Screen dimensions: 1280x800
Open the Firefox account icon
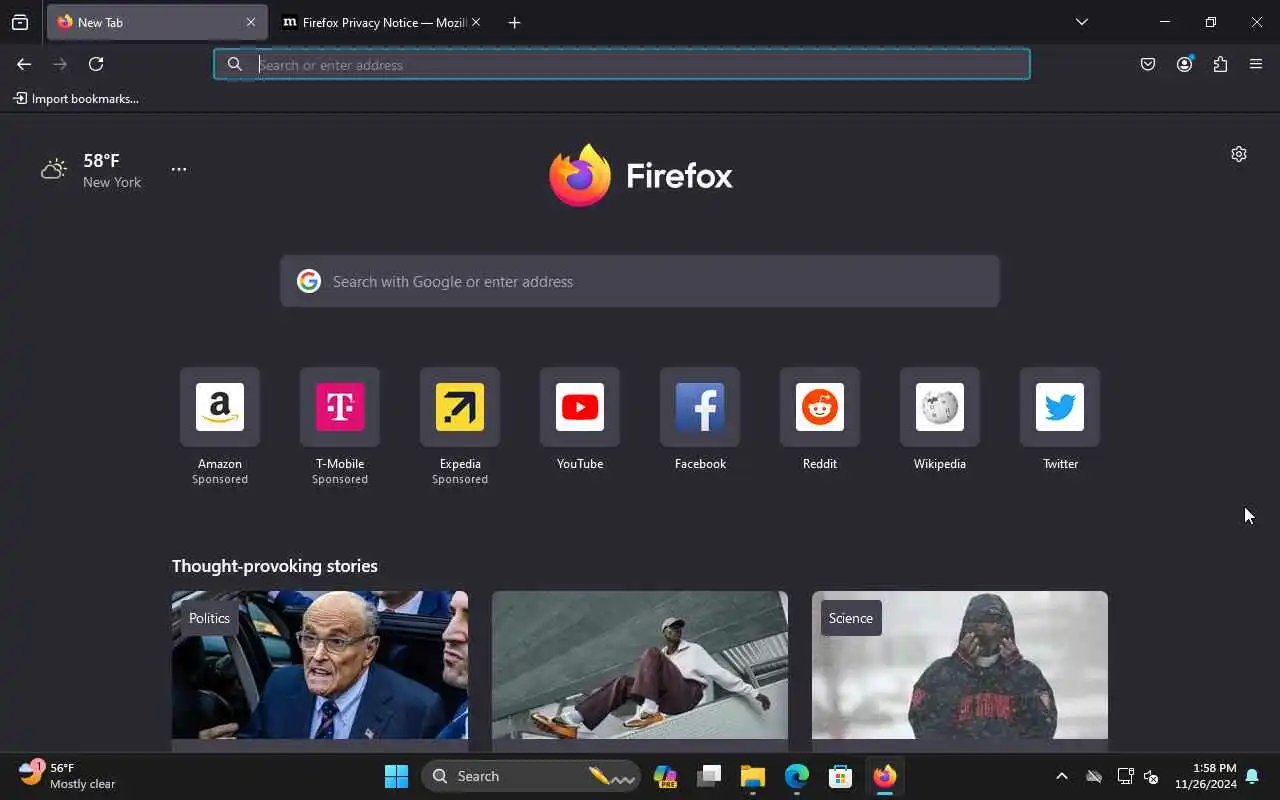pos(1184,64)
